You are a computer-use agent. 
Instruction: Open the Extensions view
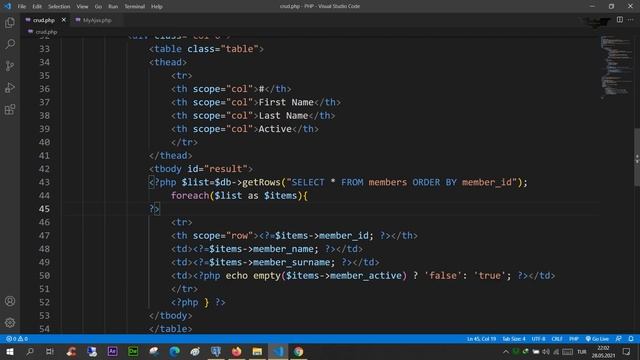(10, 109)
